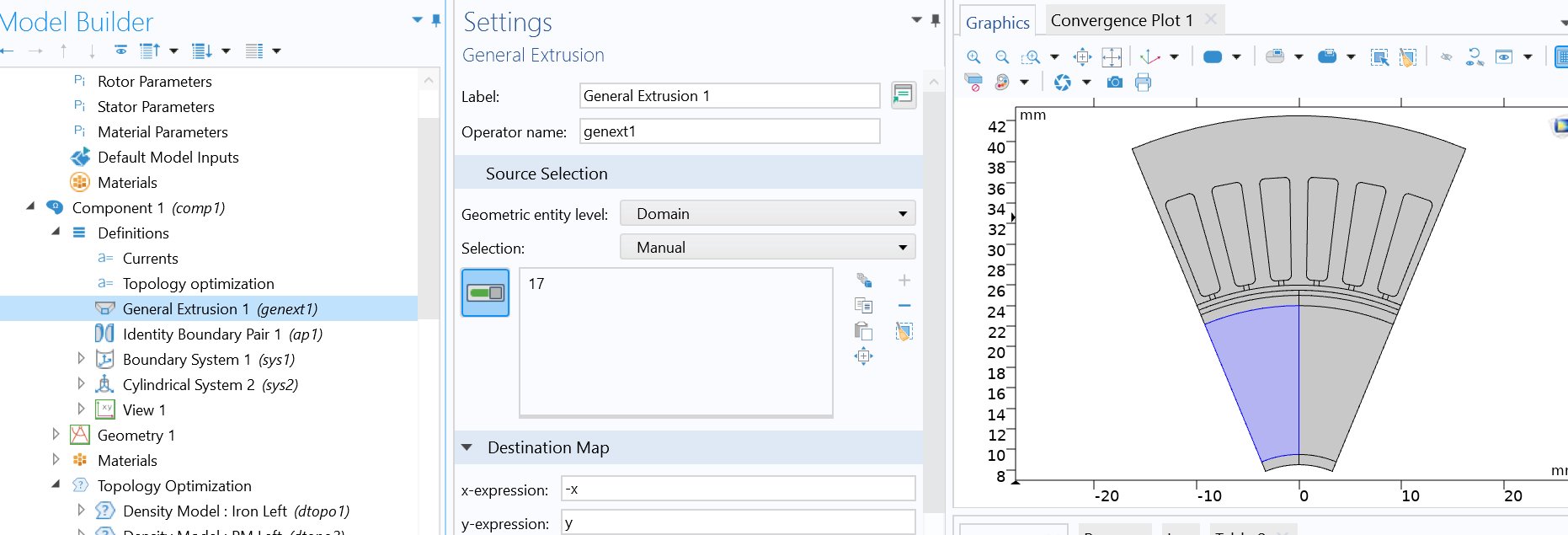The width and height of the screenshot is (1568, 535).
Task: Take a snapshot with the camera icon
Action: point(1115,83)
